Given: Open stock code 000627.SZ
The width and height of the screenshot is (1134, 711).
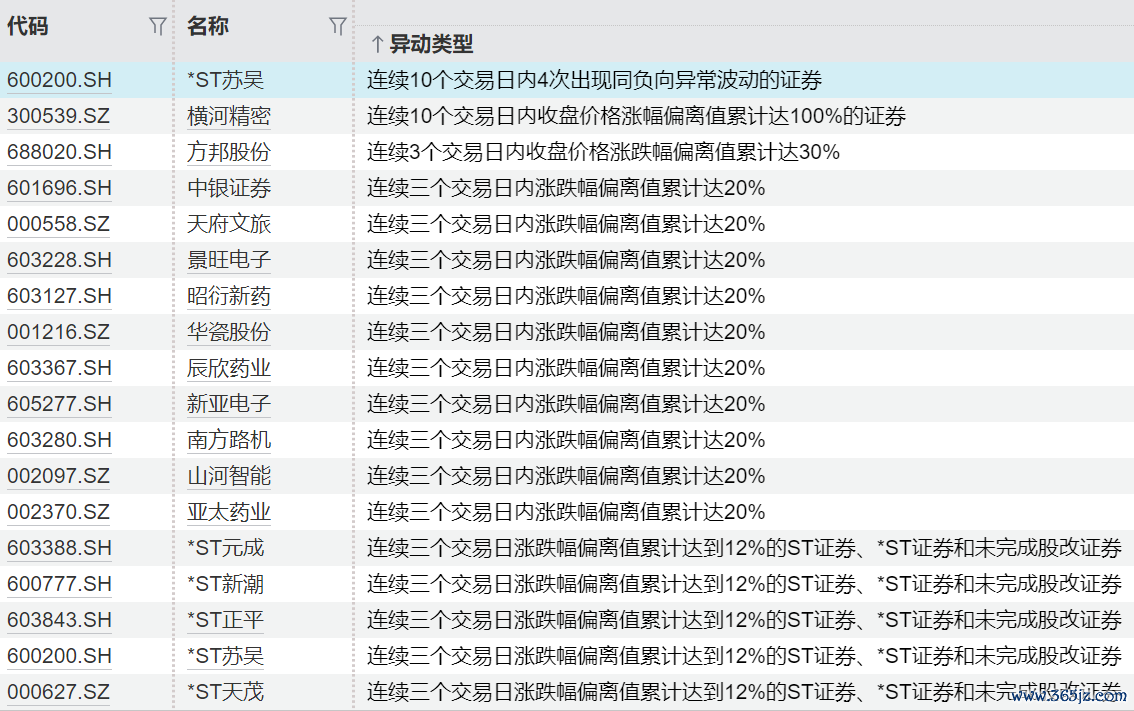Looking at the screenshot, I should click(59, 692).
